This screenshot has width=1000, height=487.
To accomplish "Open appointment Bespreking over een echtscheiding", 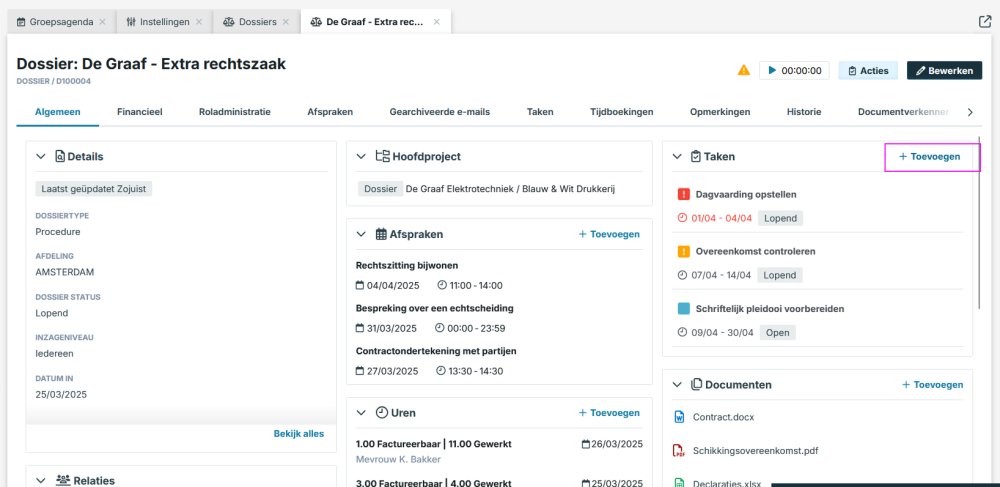I will 434,308.
